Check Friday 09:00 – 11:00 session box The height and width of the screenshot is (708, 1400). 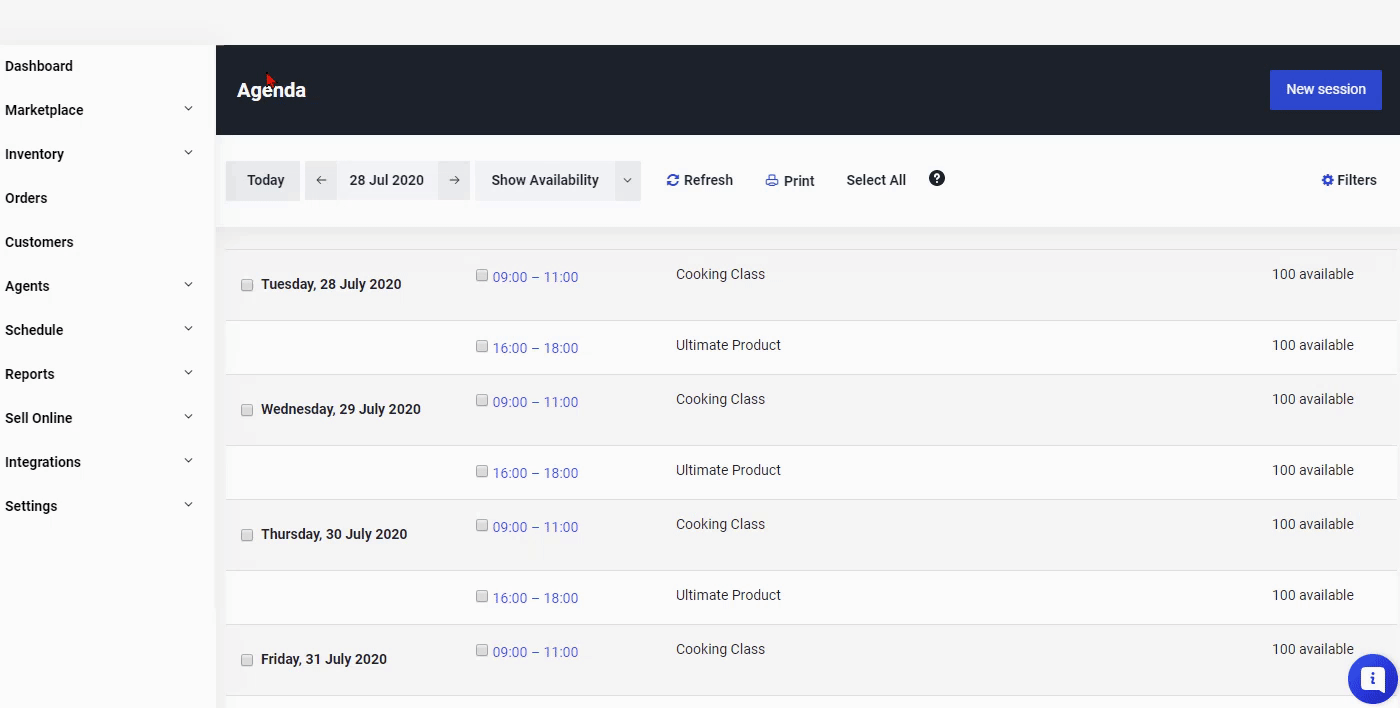point(482,650)
